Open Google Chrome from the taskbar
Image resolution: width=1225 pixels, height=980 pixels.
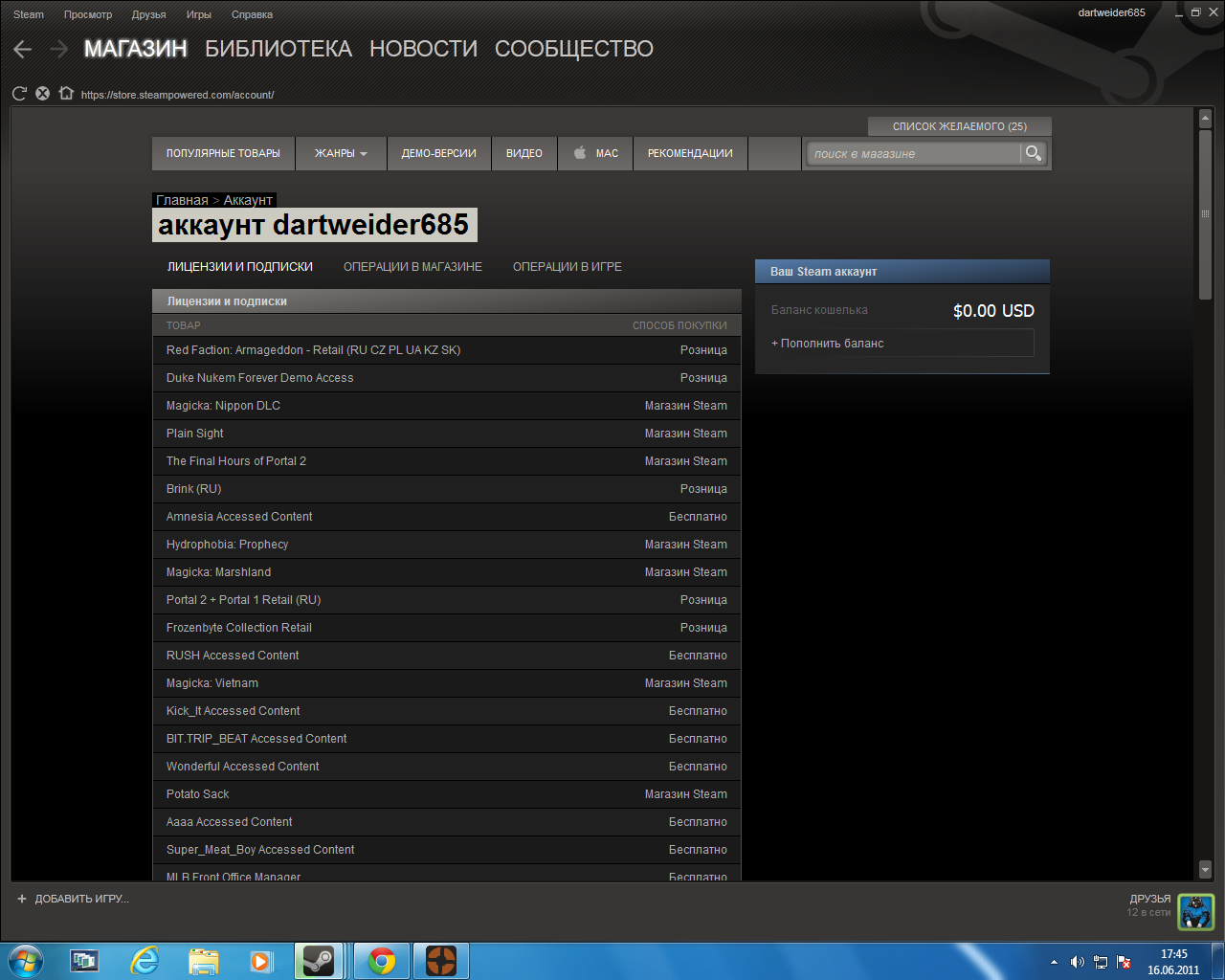tap(382, 961)
